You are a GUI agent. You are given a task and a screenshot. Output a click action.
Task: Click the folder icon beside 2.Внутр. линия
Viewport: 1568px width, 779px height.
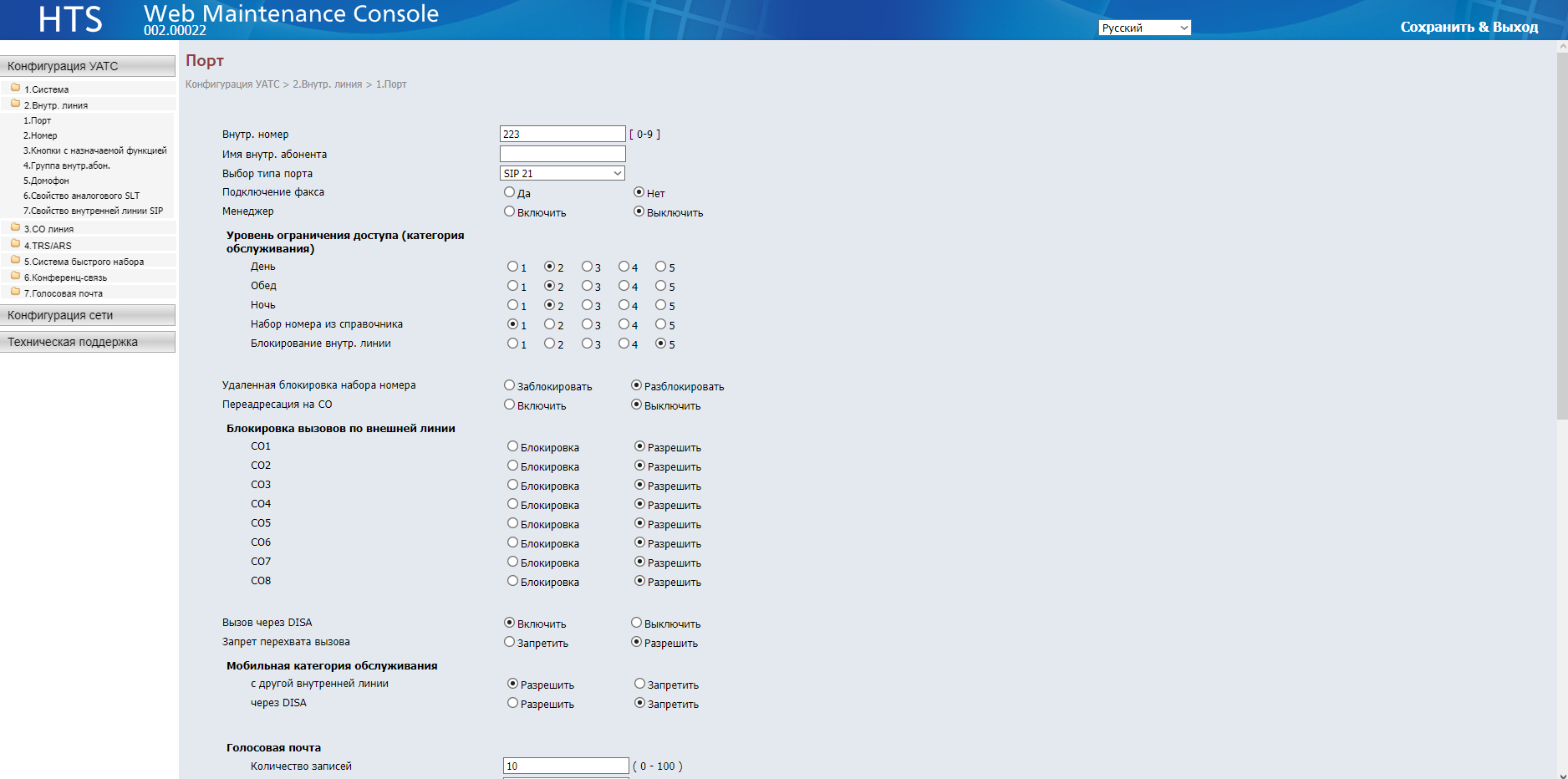[15, 104]
